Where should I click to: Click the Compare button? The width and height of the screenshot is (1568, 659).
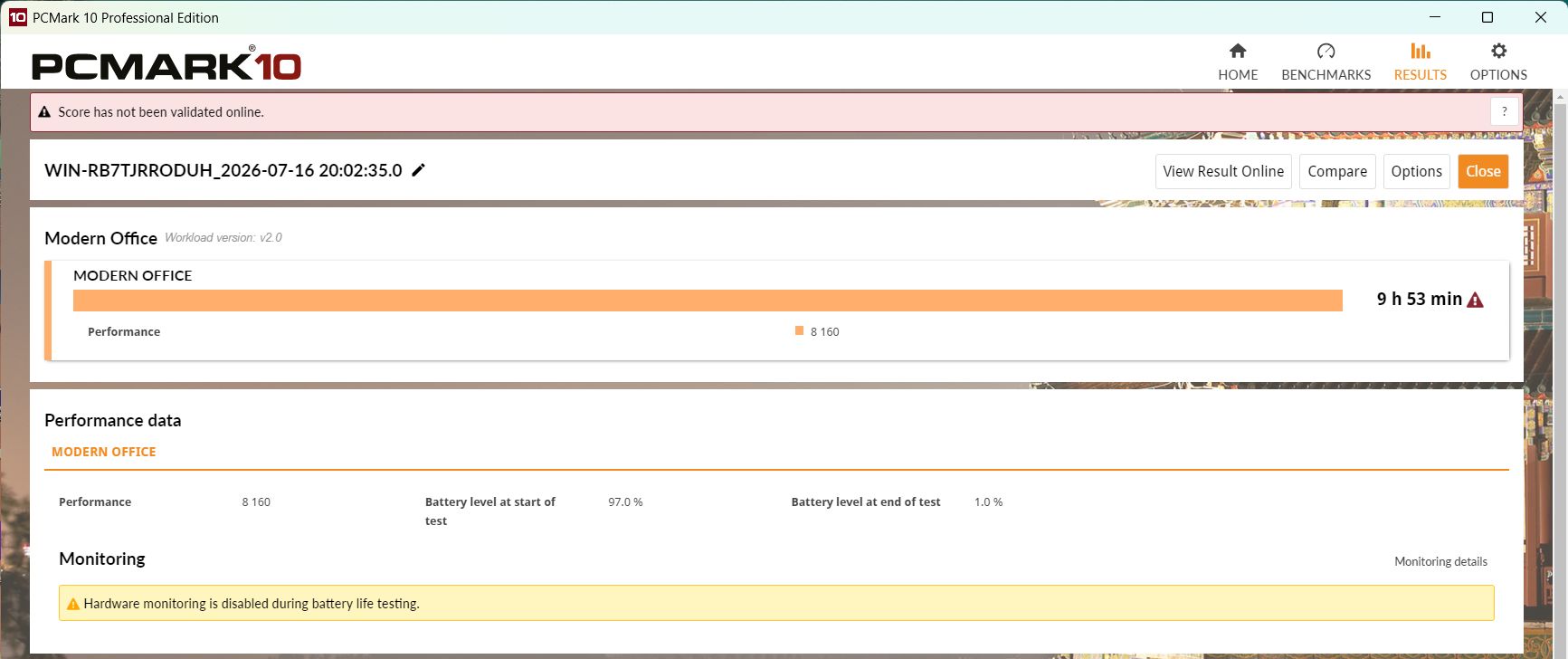click(1337, 171)
